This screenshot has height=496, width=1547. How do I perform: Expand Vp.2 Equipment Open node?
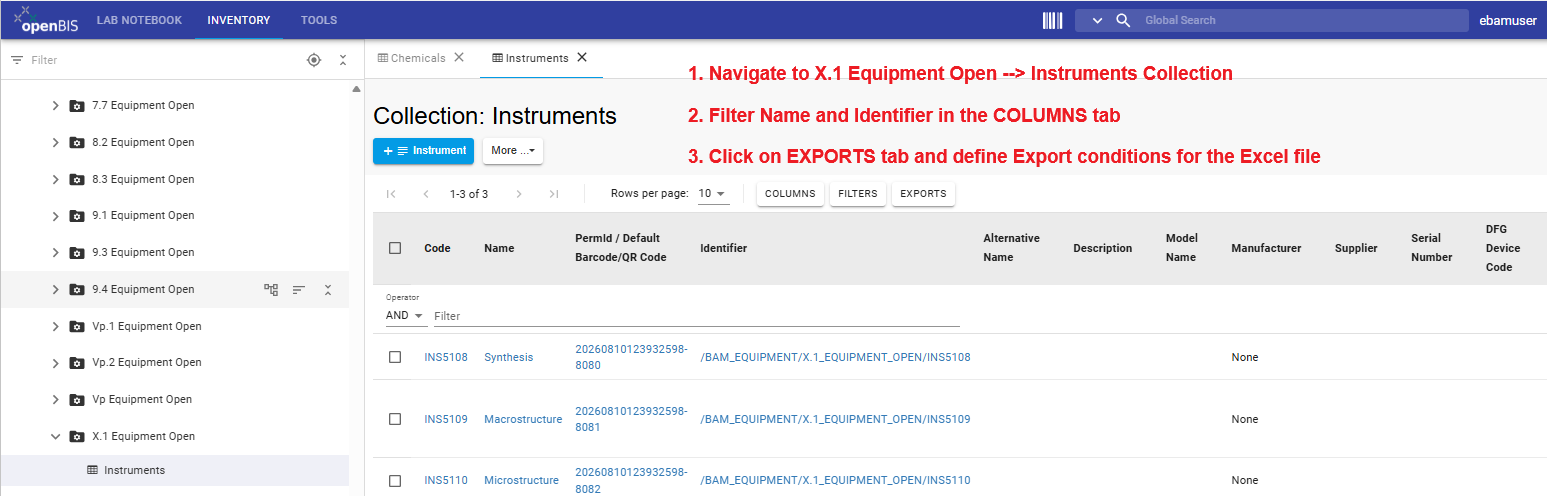[55, 362]
